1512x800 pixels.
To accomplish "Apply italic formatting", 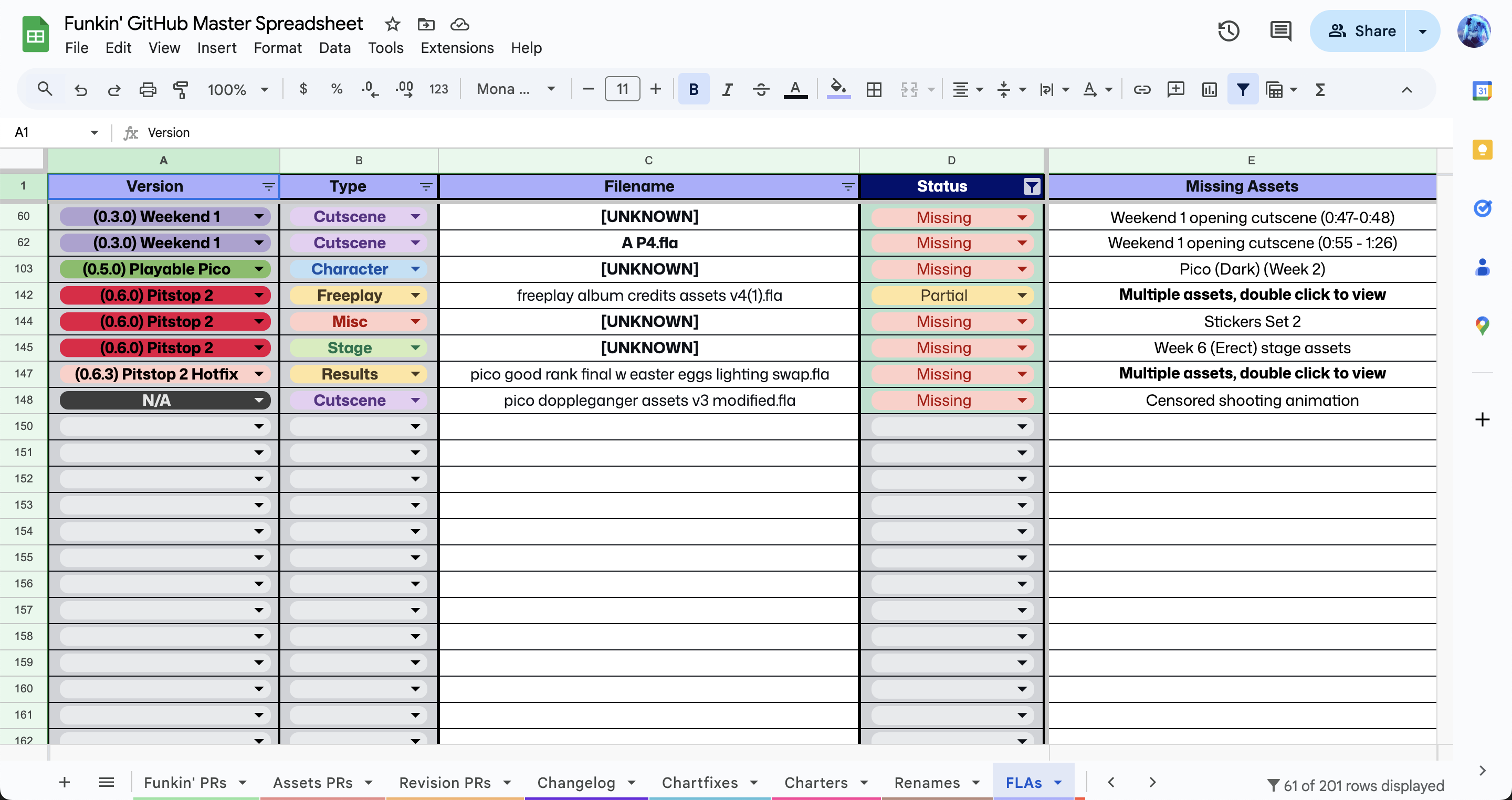I will pos(727,89).
